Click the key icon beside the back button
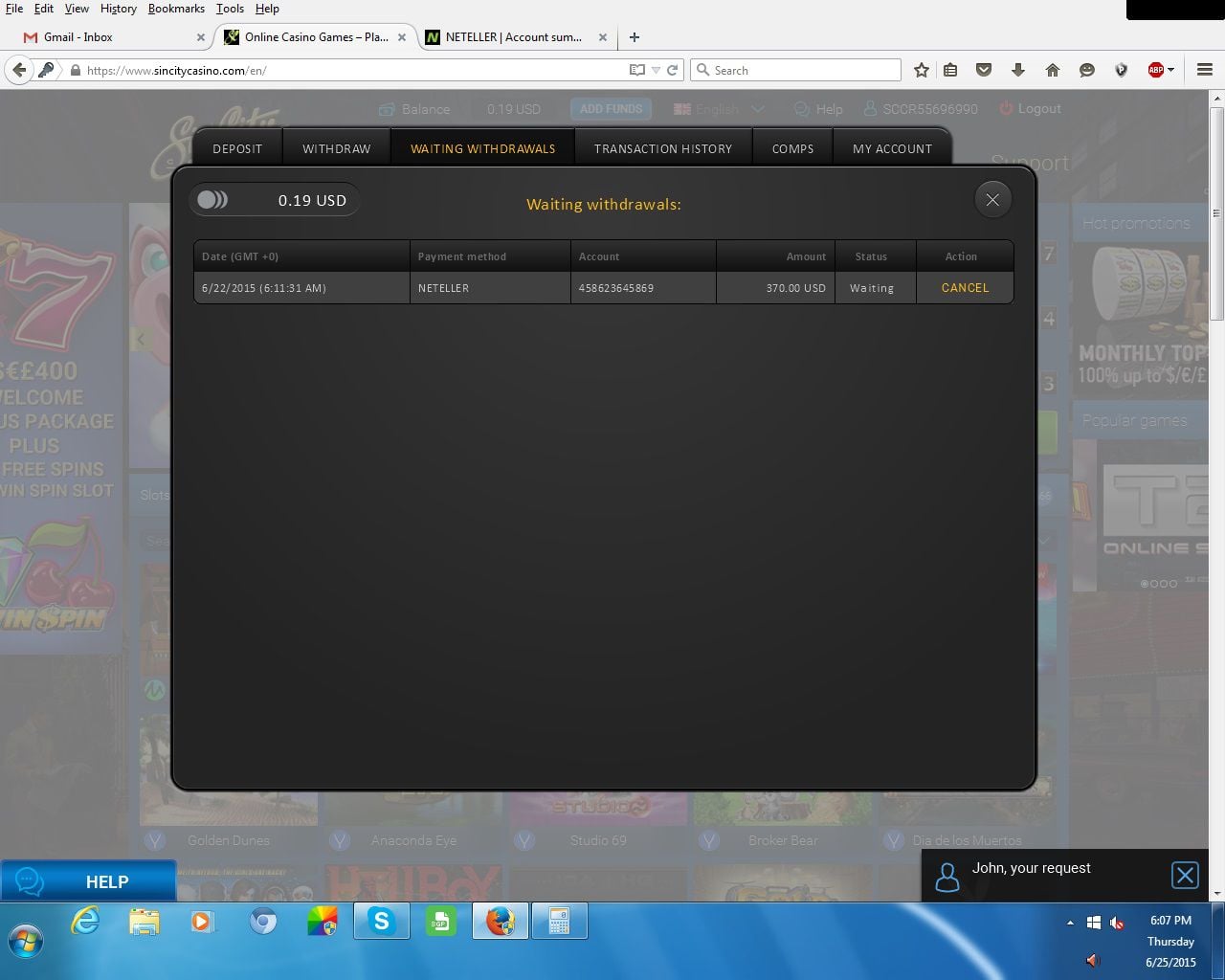The width and height of the screenshot is (1225, 980). point(47,70)
